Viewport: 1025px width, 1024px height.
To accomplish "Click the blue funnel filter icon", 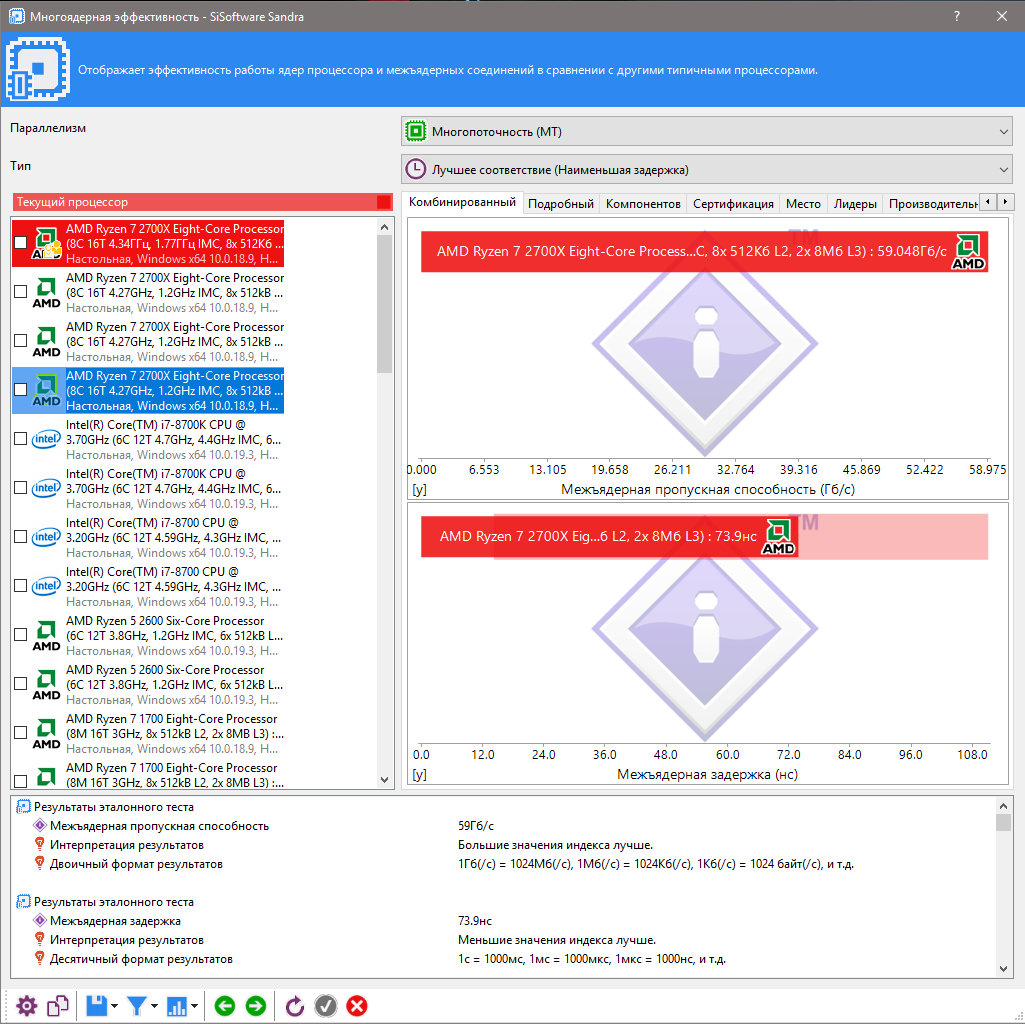I will 137,1006.
